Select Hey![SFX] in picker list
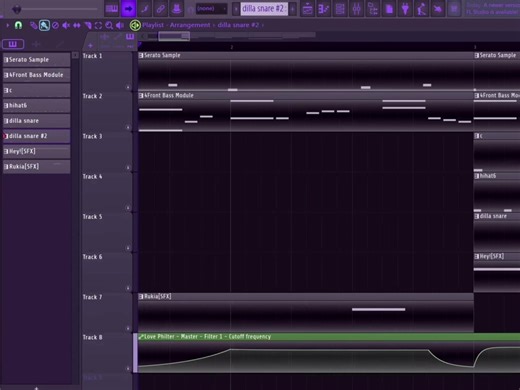520x390 pixels. [37, 151]
